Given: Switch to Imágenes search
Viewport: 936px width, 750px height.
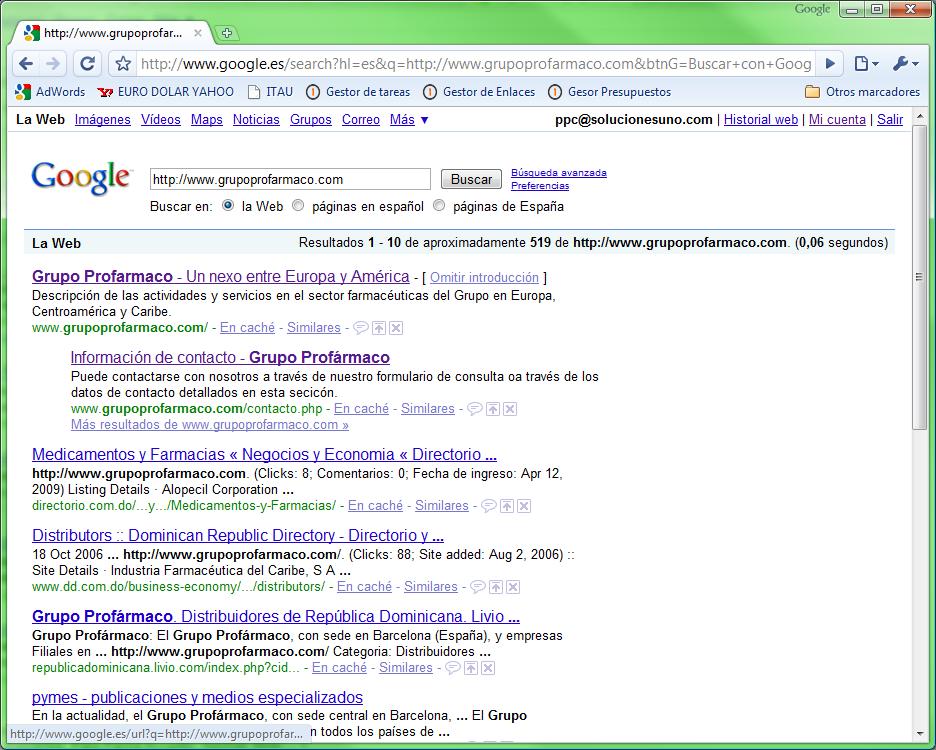Looking at the screenshot, I should pos(103,120).
